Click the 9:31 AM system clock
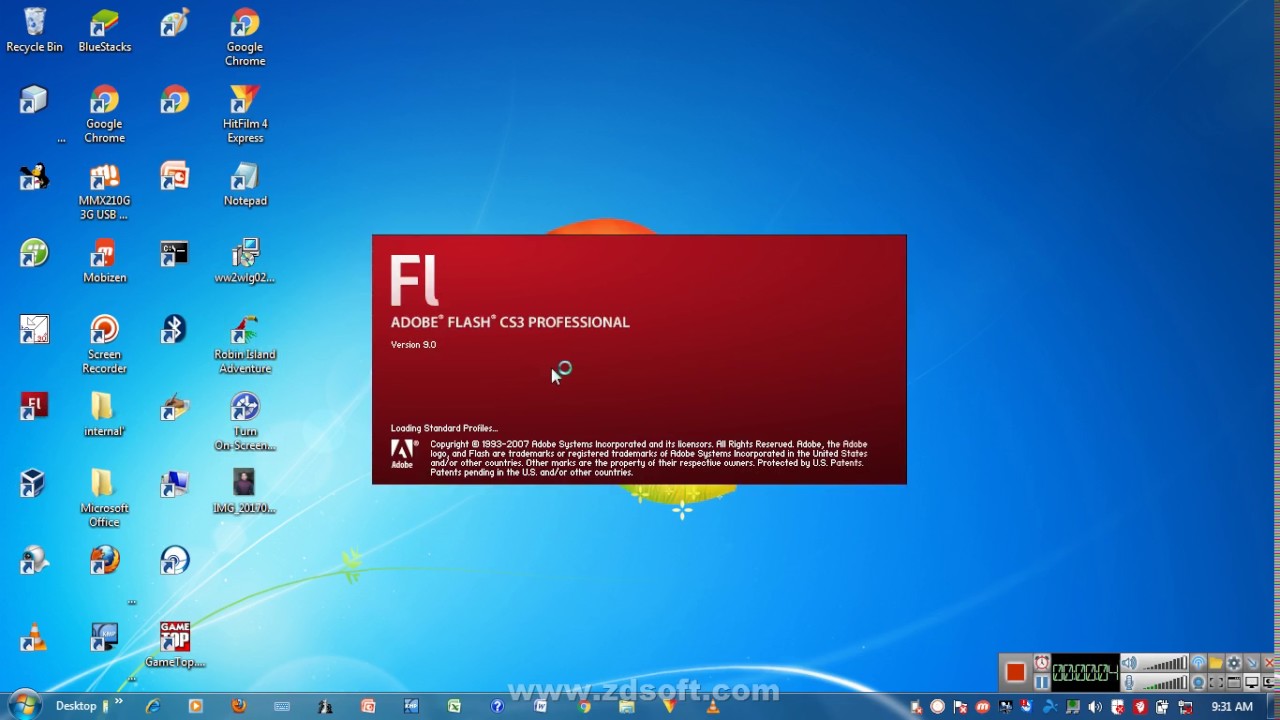 point(1232,706)
